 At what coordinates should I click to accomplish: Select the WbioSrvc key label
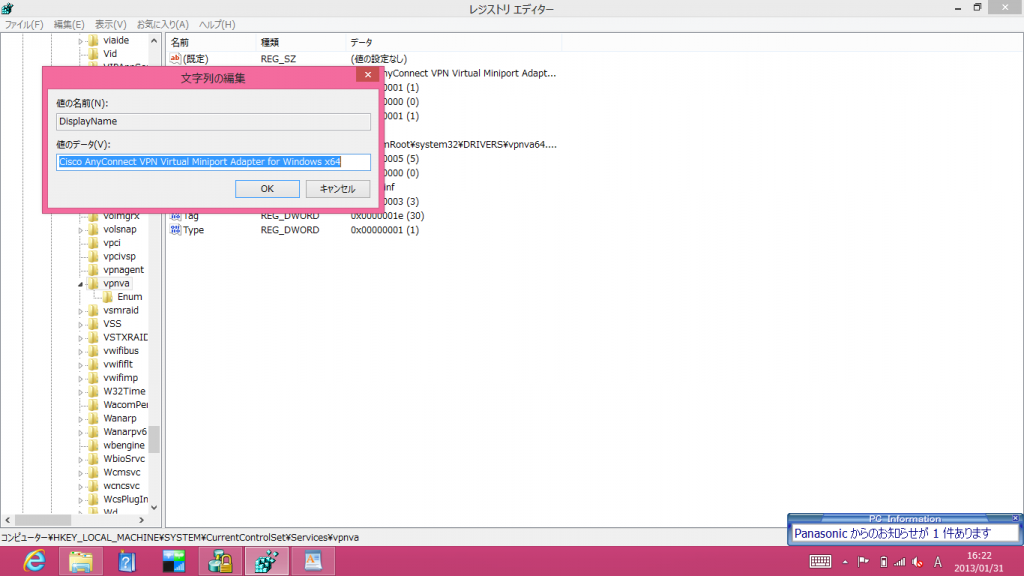coord(124,459)
